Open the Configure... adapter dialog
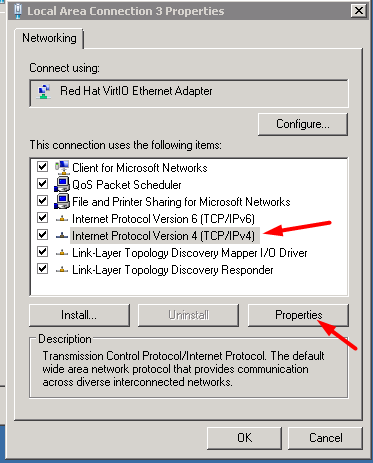The height and width of the screenshot is (463, 373). coord(303,124)
